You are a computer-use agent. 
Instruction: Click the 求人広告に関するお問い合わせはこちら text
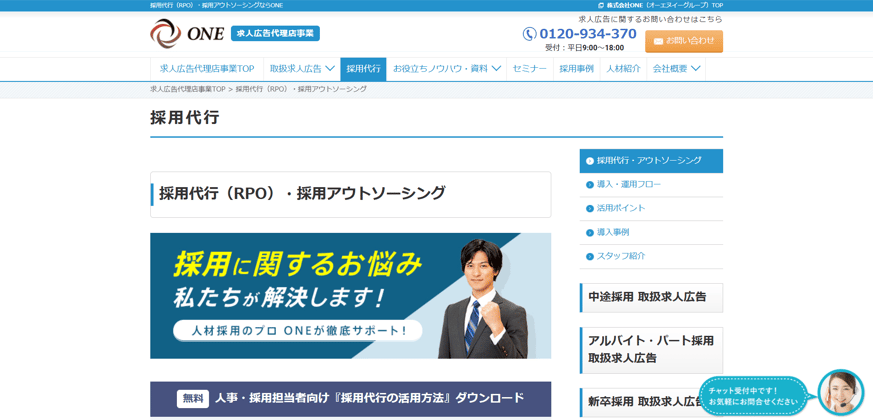[x=650, y=19]
